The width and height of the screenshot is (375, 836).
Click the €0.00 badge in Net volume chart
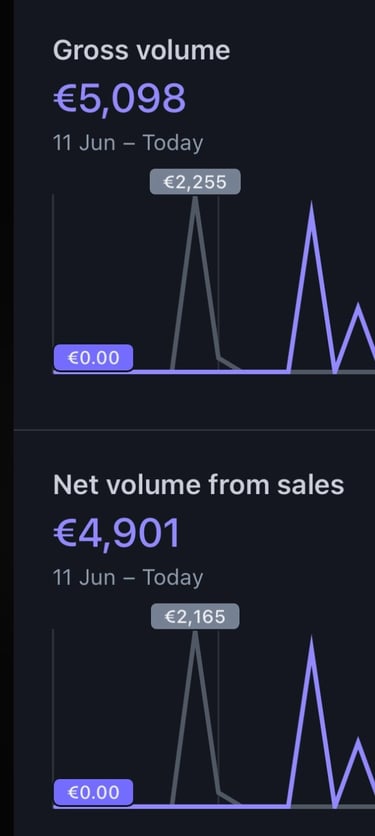pyautogui.click(x=93, y=792)
